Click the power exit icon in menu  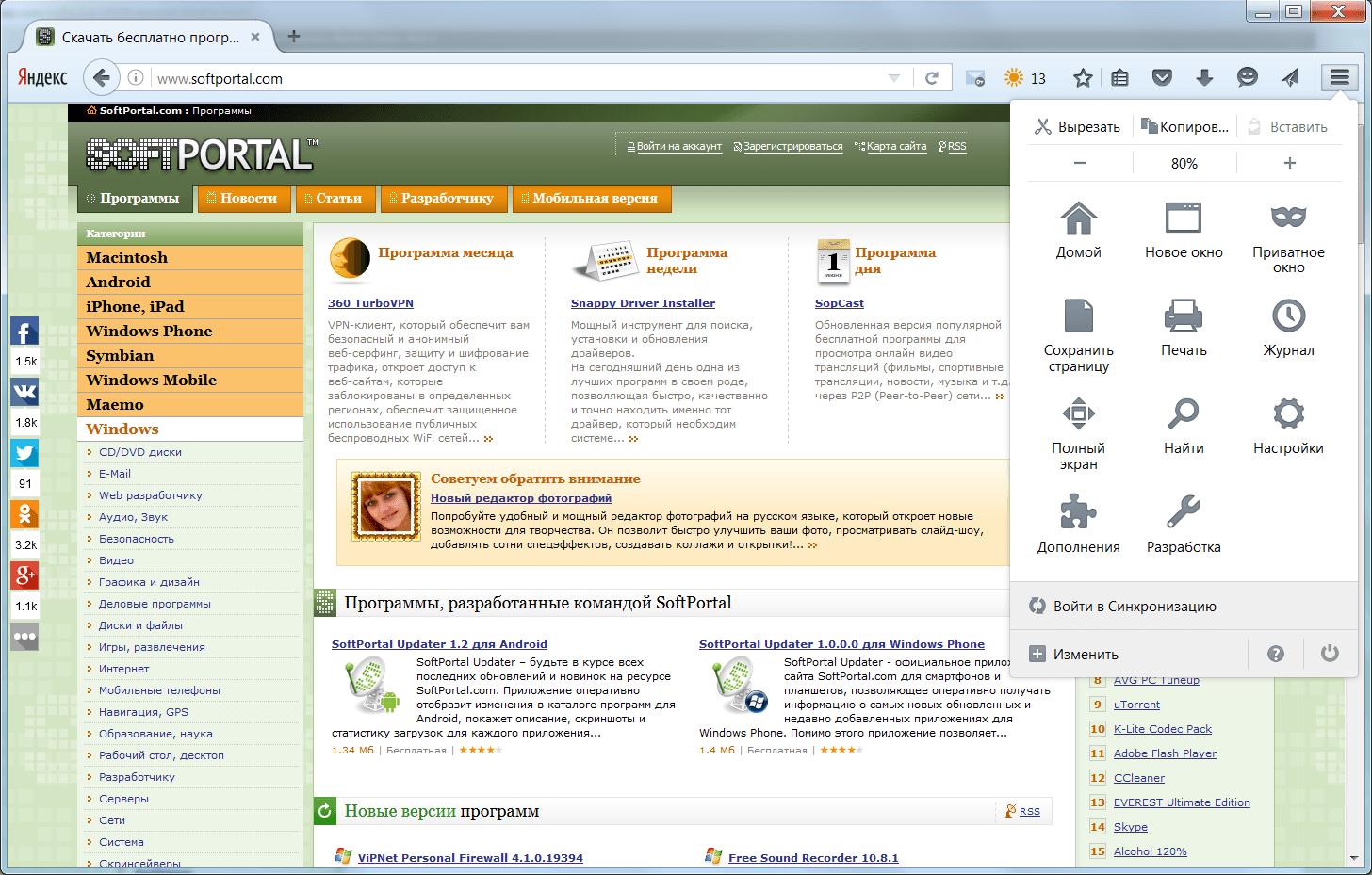(1330, 654)
